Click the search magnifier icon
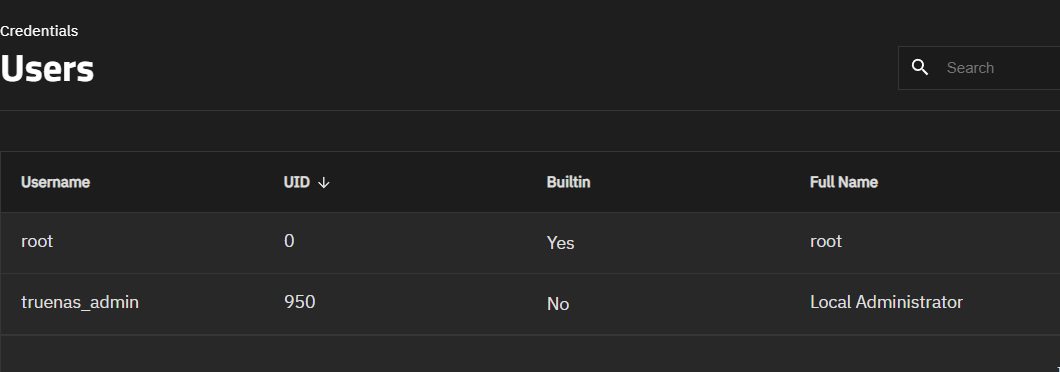The image size is (1060, 372). click(x=919, y=68)
